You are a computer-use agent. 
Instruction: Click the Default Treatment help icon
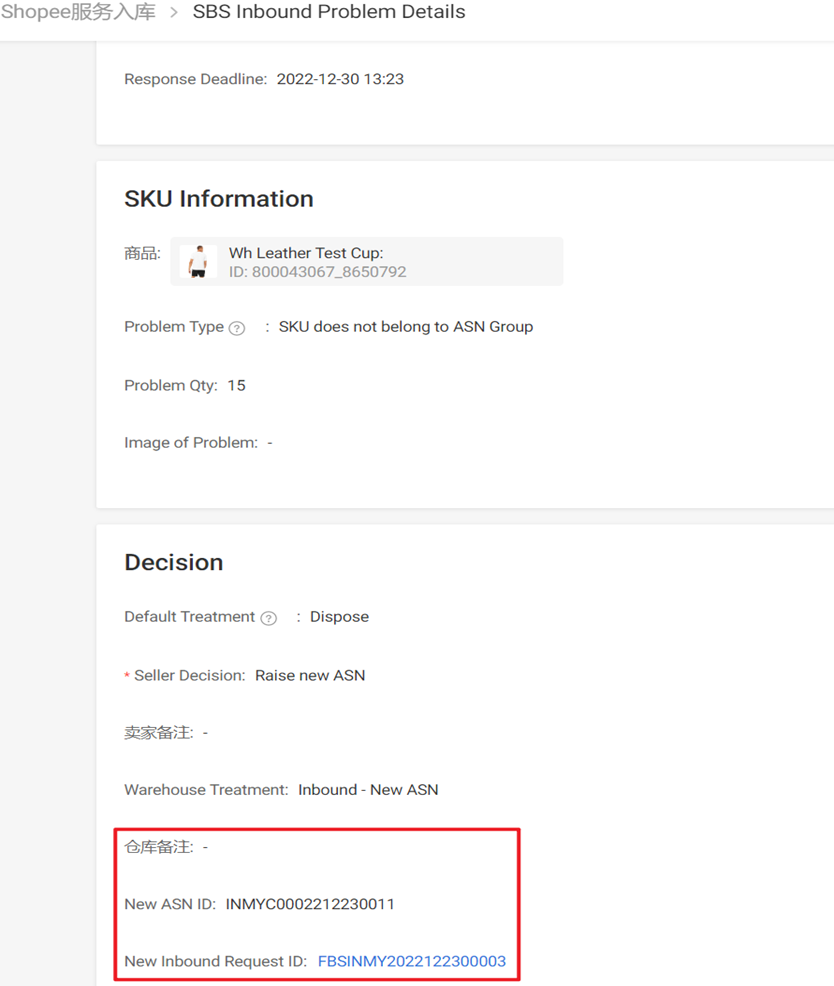269,618
